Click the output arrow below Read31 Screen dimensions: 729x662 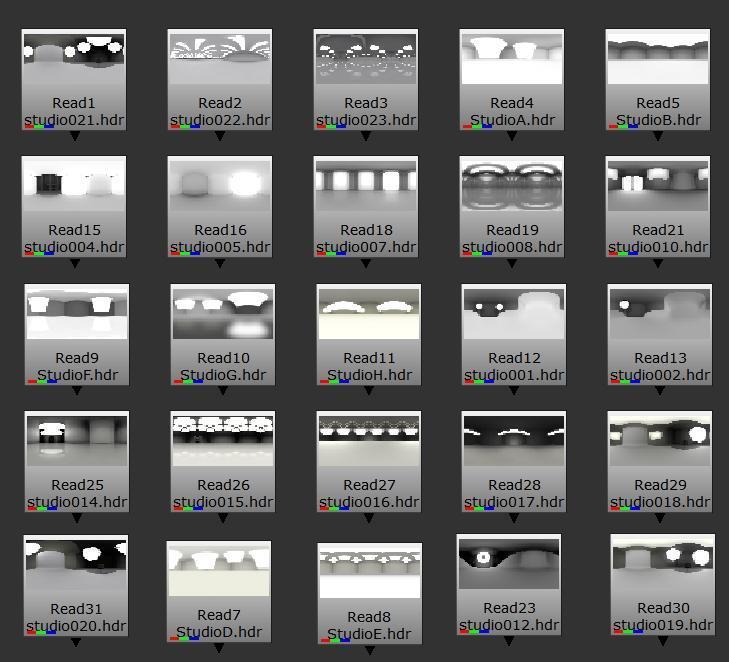tap(76, 642)
